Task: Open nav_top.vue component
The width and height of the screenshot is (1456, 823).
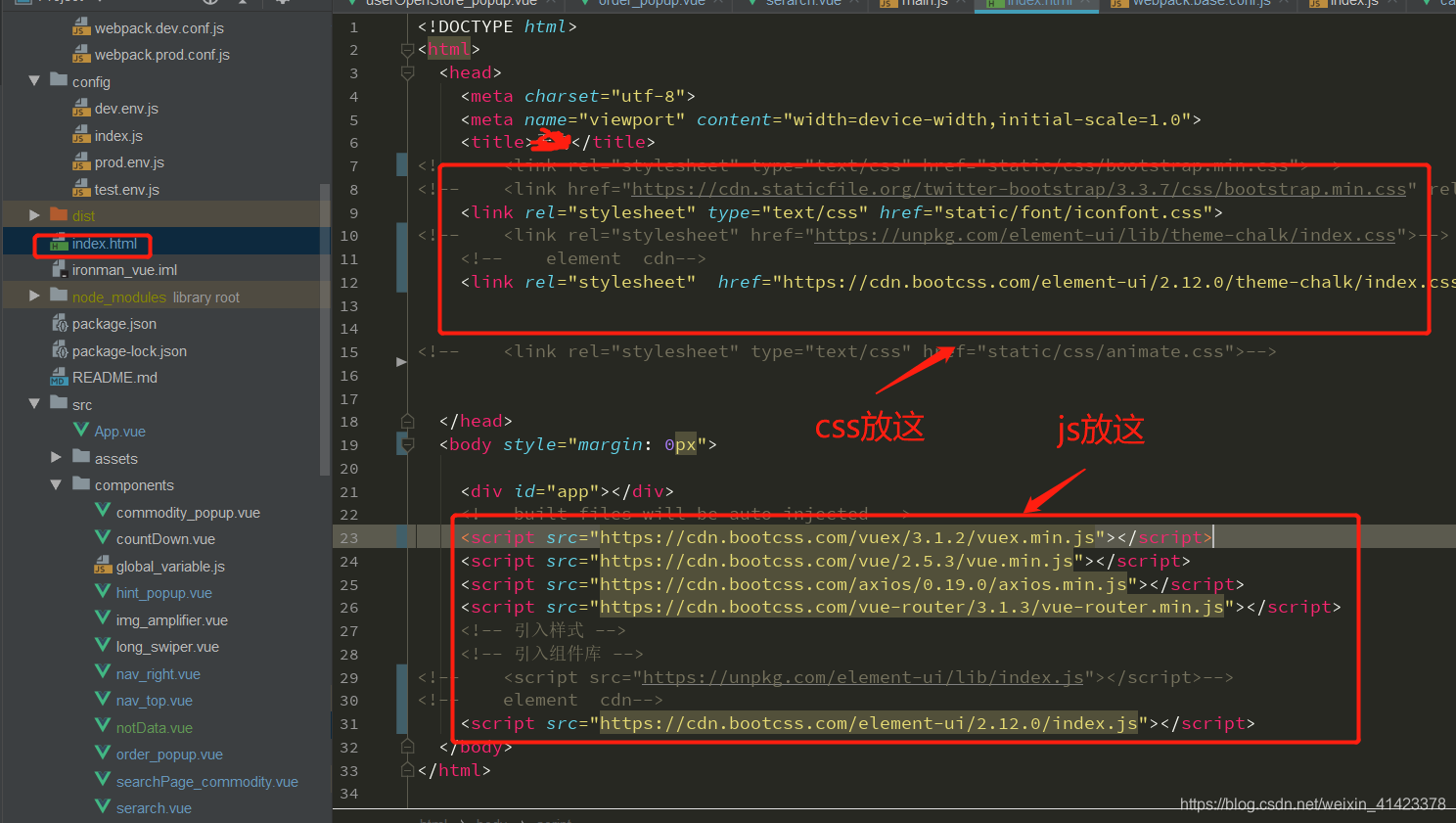Action: pos(154,701)
